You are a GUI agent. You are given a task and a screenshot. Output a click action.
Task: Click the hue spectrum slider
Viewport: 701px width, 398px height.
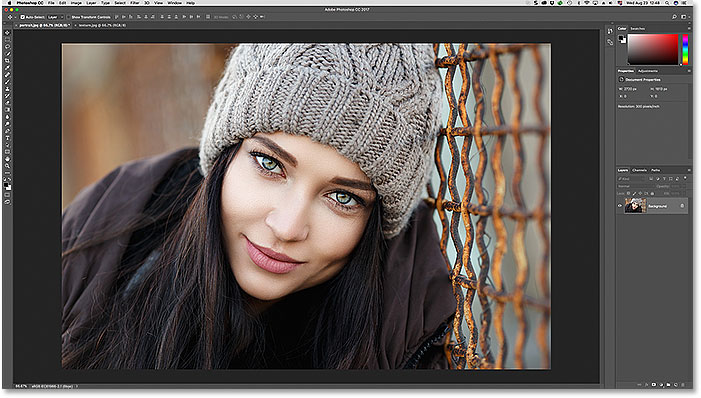[685, 49]
